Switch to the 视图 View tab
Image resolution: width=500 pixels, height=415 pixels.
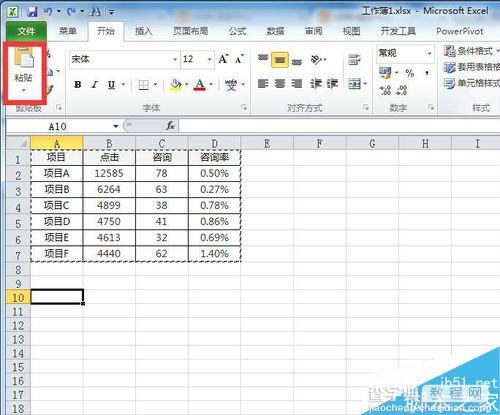point(351,31)
